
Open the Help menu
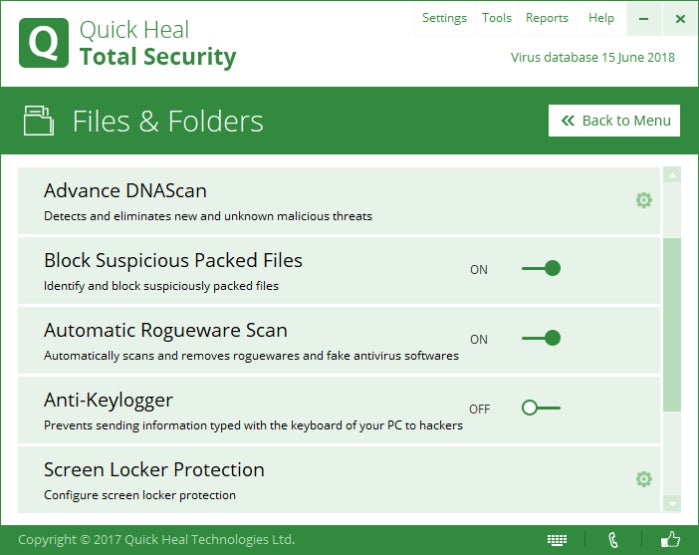601,18
